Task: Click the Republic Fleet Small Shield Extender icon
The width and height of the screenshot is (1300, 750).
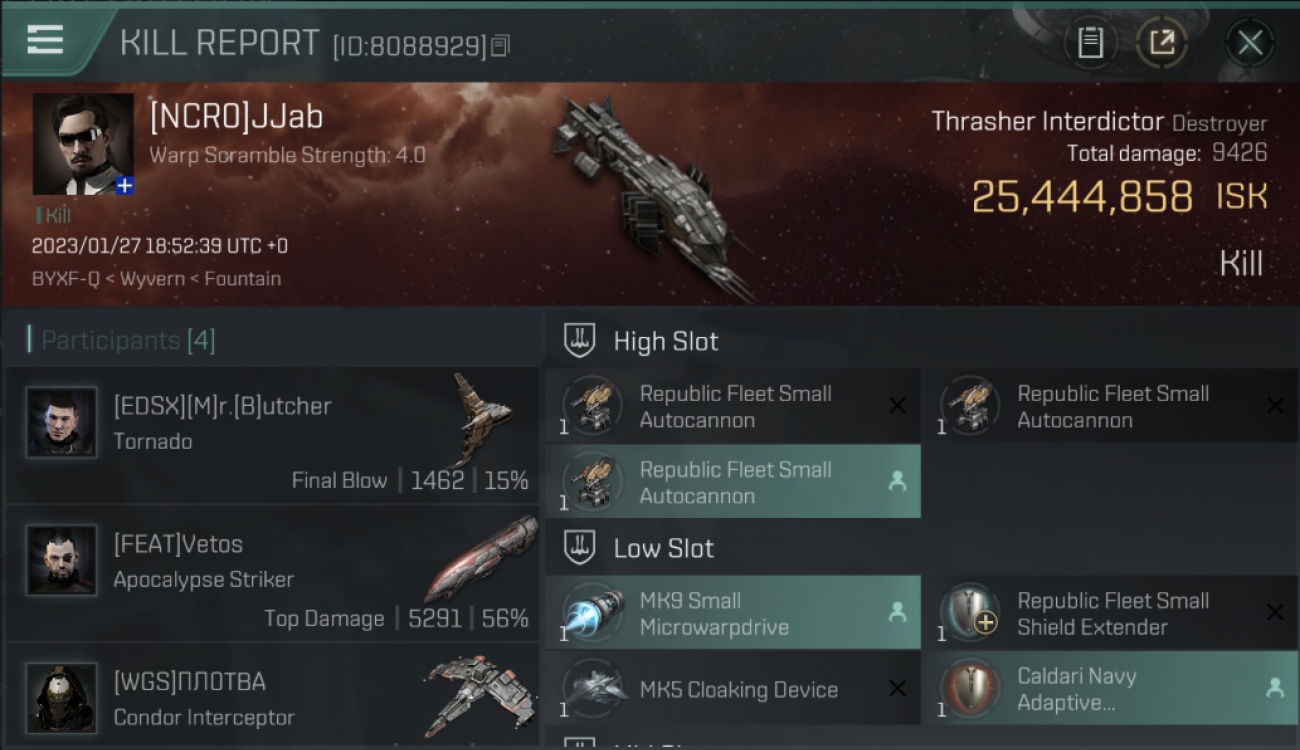Action: pyautogui.click(x=970, y=613)
